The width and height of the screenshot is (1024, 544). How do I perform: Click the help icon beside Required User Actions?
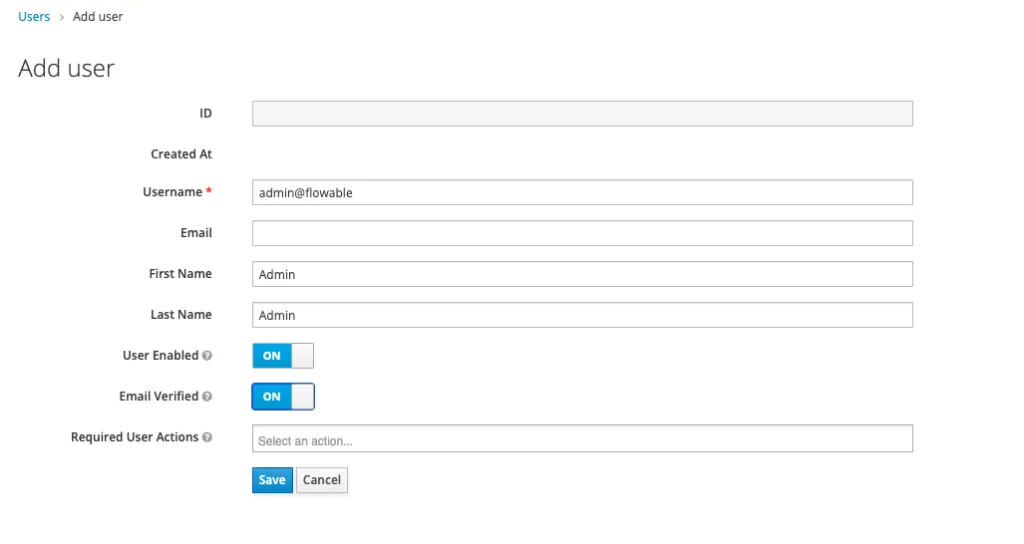(207, 438)
